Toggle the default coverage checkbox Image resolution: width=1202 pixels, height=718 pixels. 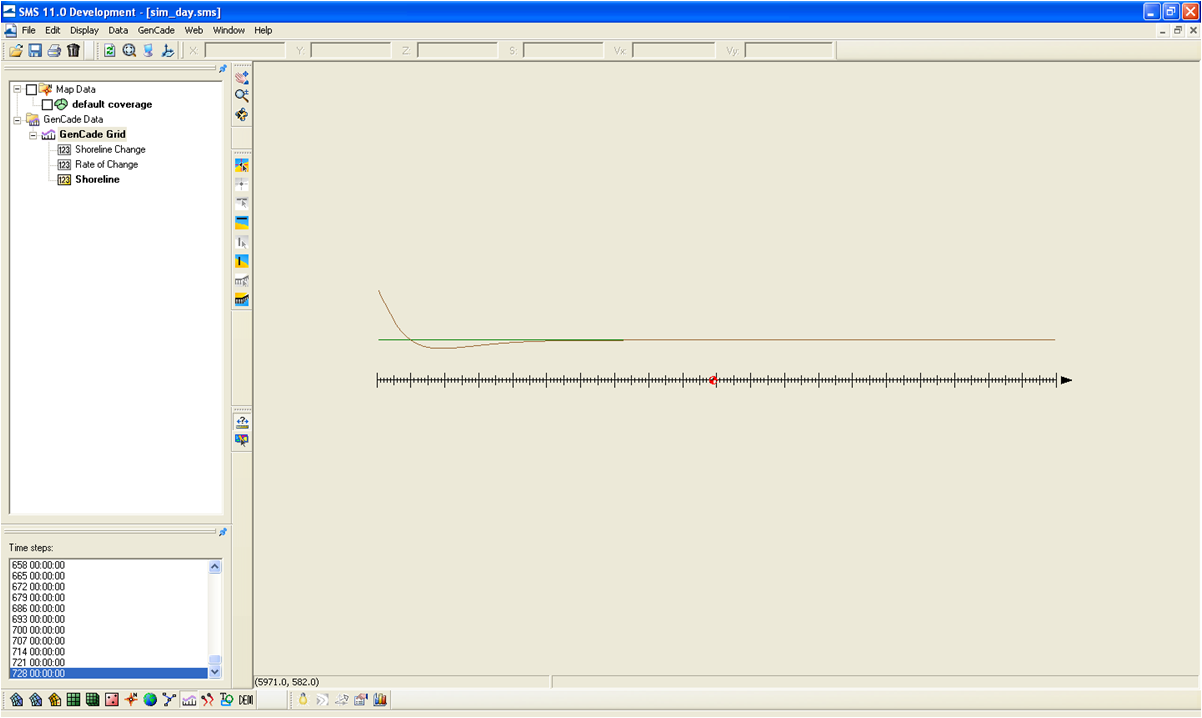46,104
